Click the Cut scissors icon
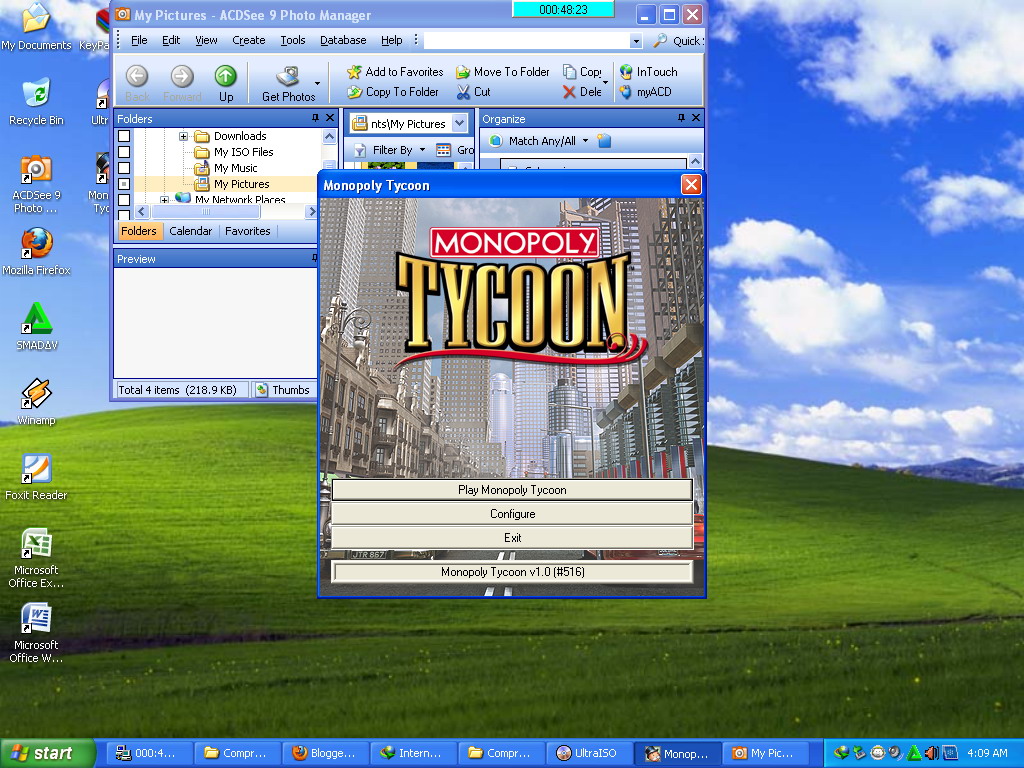 [463, 92]
